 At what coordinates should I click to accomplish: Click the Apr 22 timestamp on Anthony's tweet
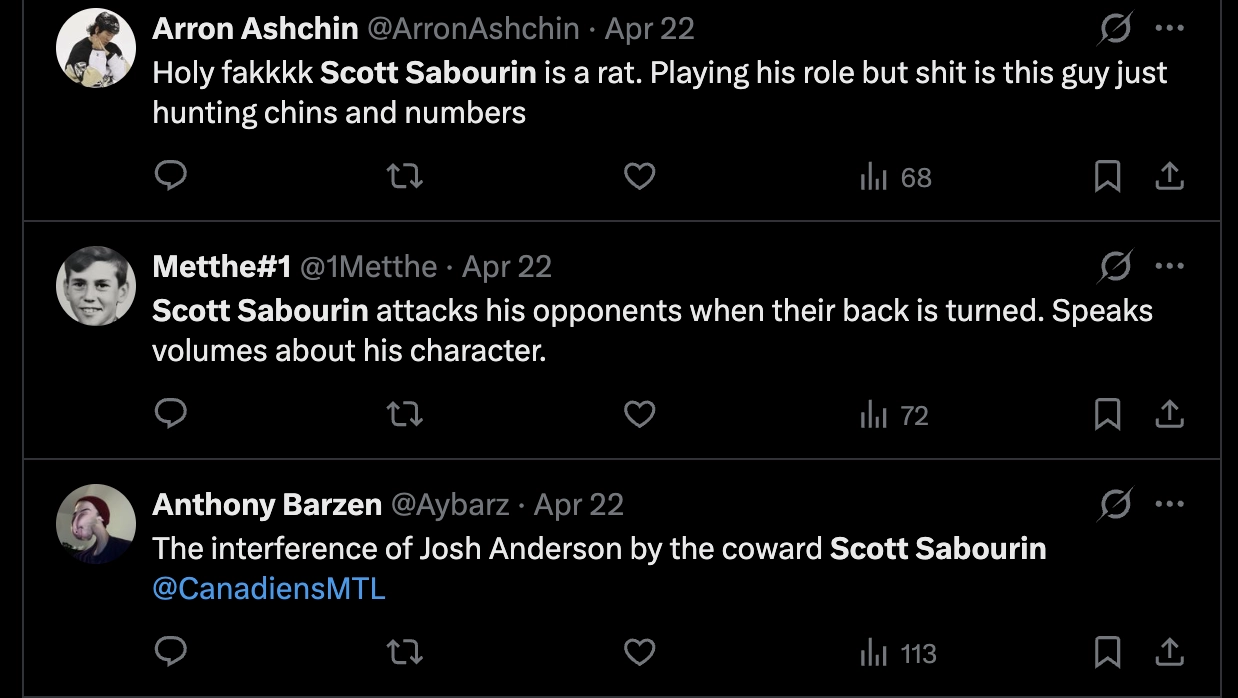pyautogui.click(x=578, y=505)
